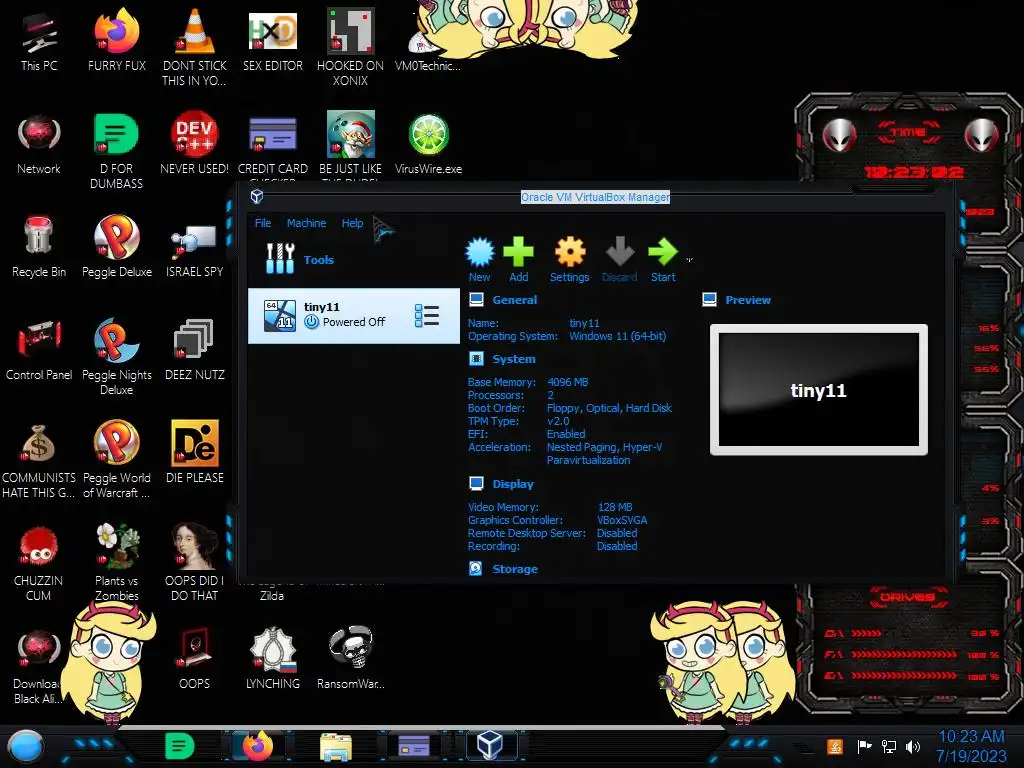Open Settings gear in VirtualBox toolbar
Image resolution: width=1024 pixels, height=768 pixels.
click(x=569, y=259)
